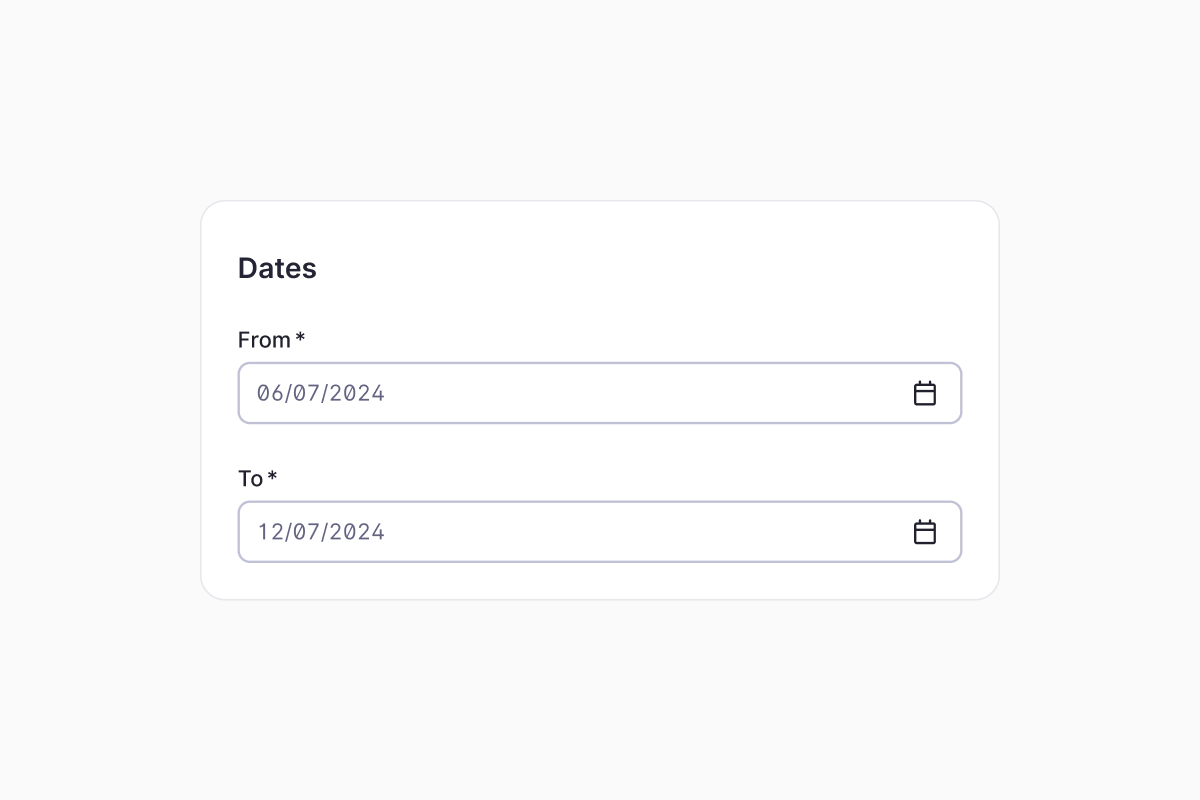Screen dimensions: 1200x800
Task: Click the required asterisk beside To
Action: (x=272, y=477)
